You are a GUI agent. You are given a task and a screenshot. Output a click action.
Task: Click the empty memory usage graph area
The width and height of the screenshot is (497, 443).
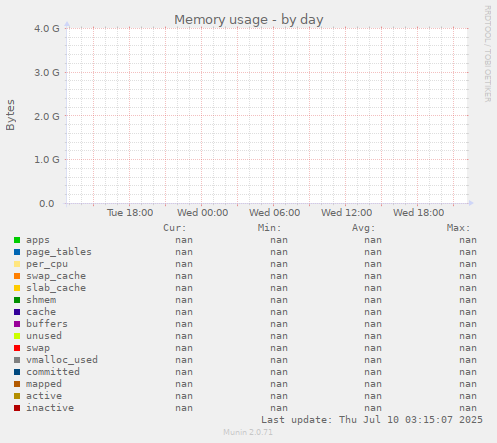268,116
